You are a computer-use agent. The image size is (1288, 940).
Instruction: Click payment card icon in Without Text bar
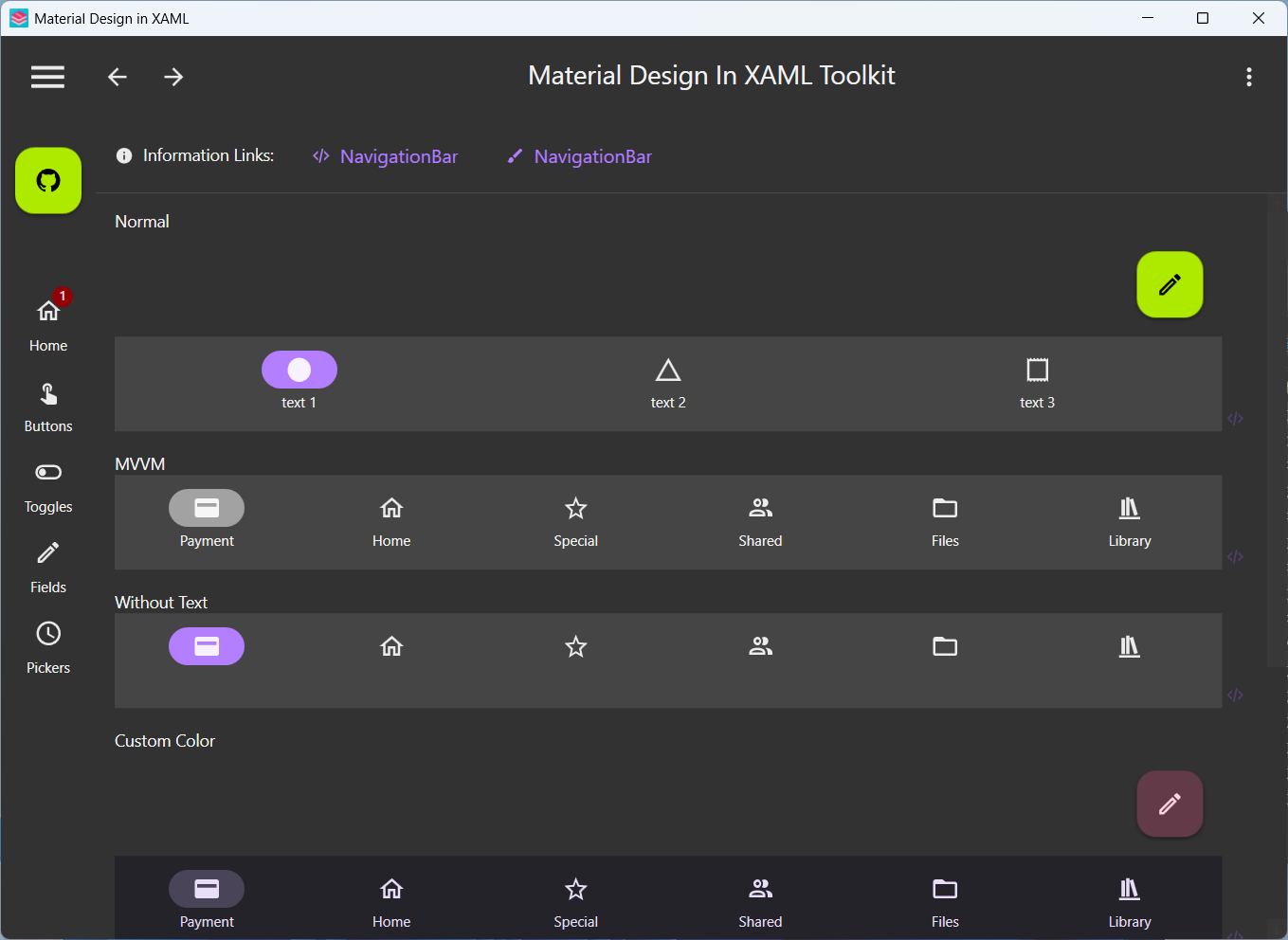coord(207,646)
